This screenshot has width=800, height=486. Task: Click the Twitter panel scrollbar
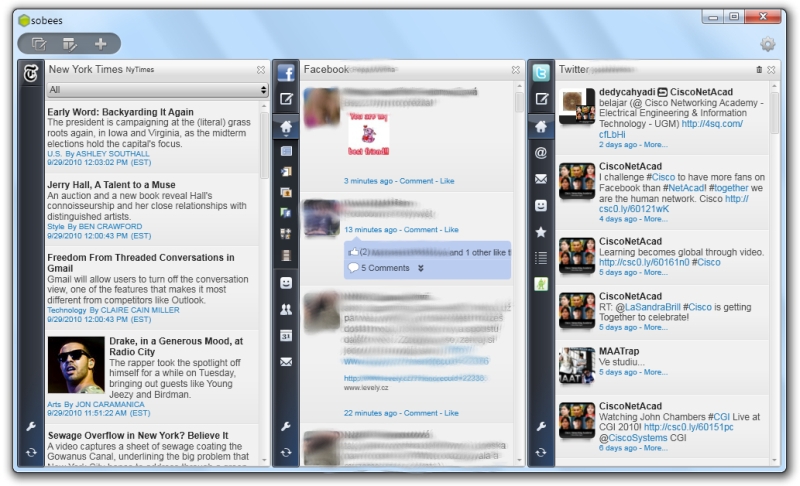coord(774,113)
